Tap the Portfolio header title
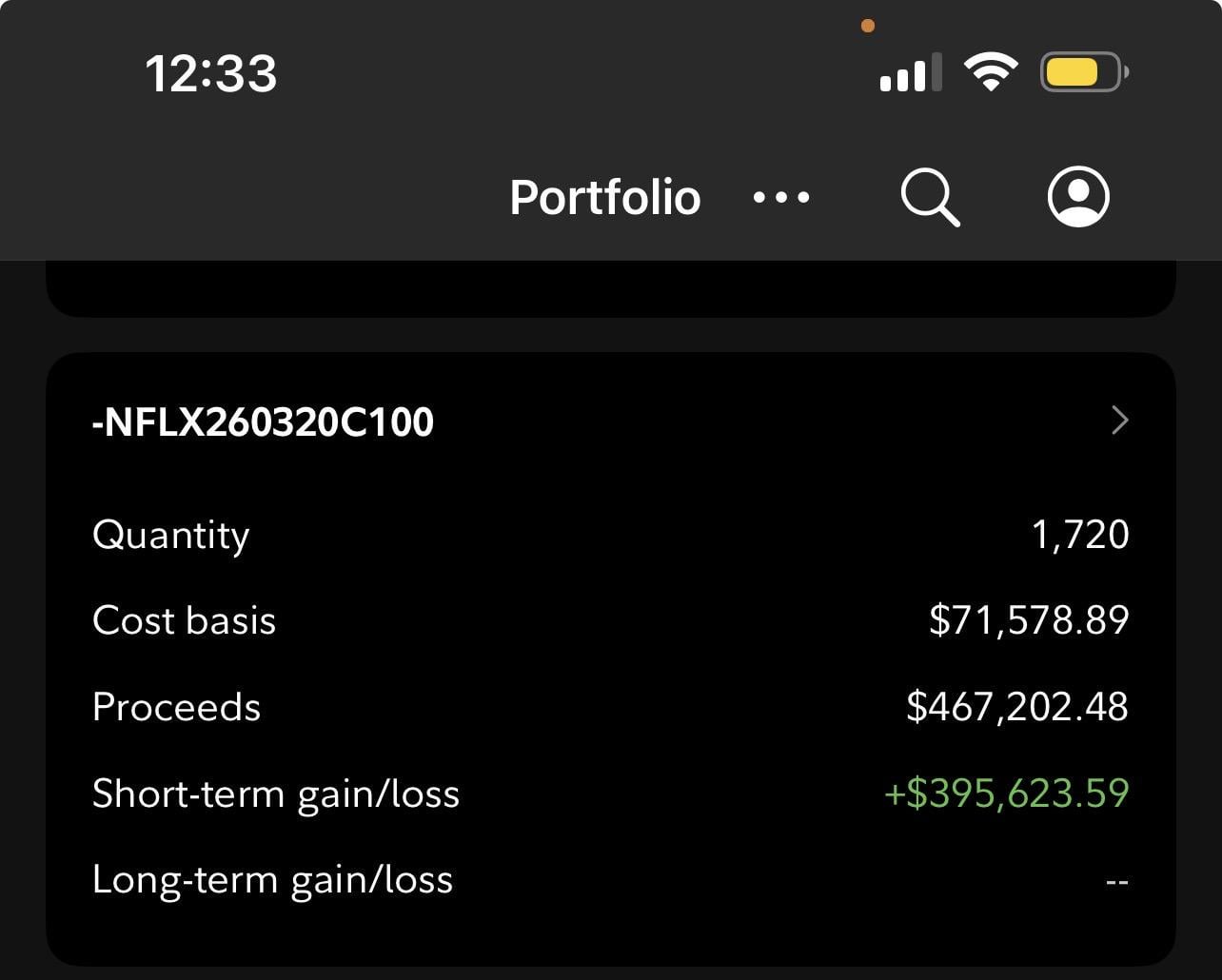This screenshot has height=980, width=1222. (x=605, y=198)
